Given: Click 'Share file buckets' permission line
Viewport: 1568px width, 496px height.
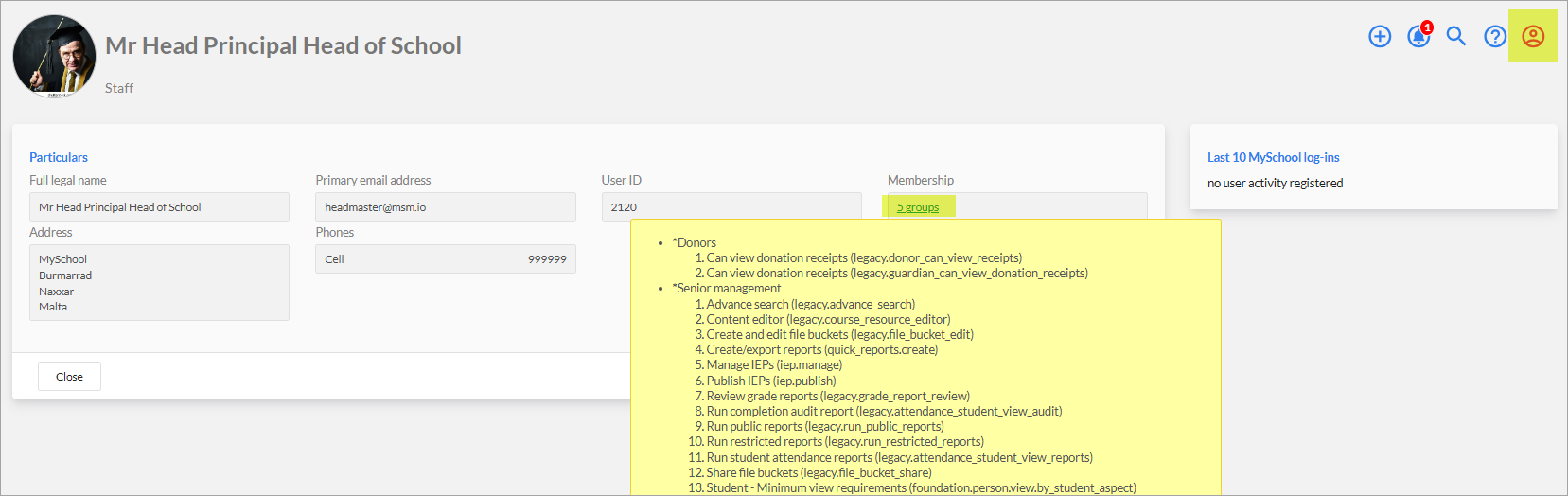Looking at the screenshot, I should [819, 472].
